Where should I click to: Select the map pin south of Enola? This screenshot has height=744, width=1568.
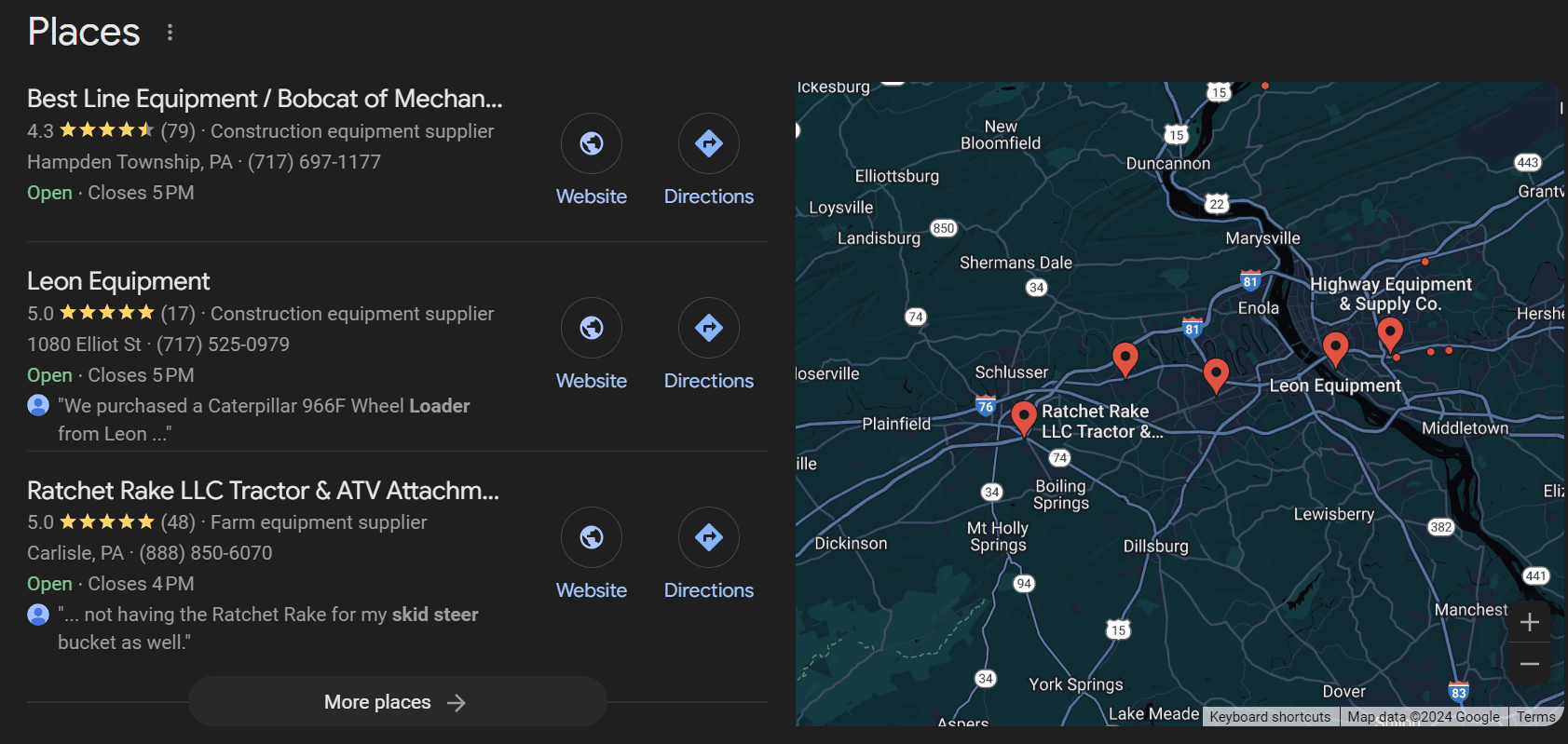tap(1216, 376)
